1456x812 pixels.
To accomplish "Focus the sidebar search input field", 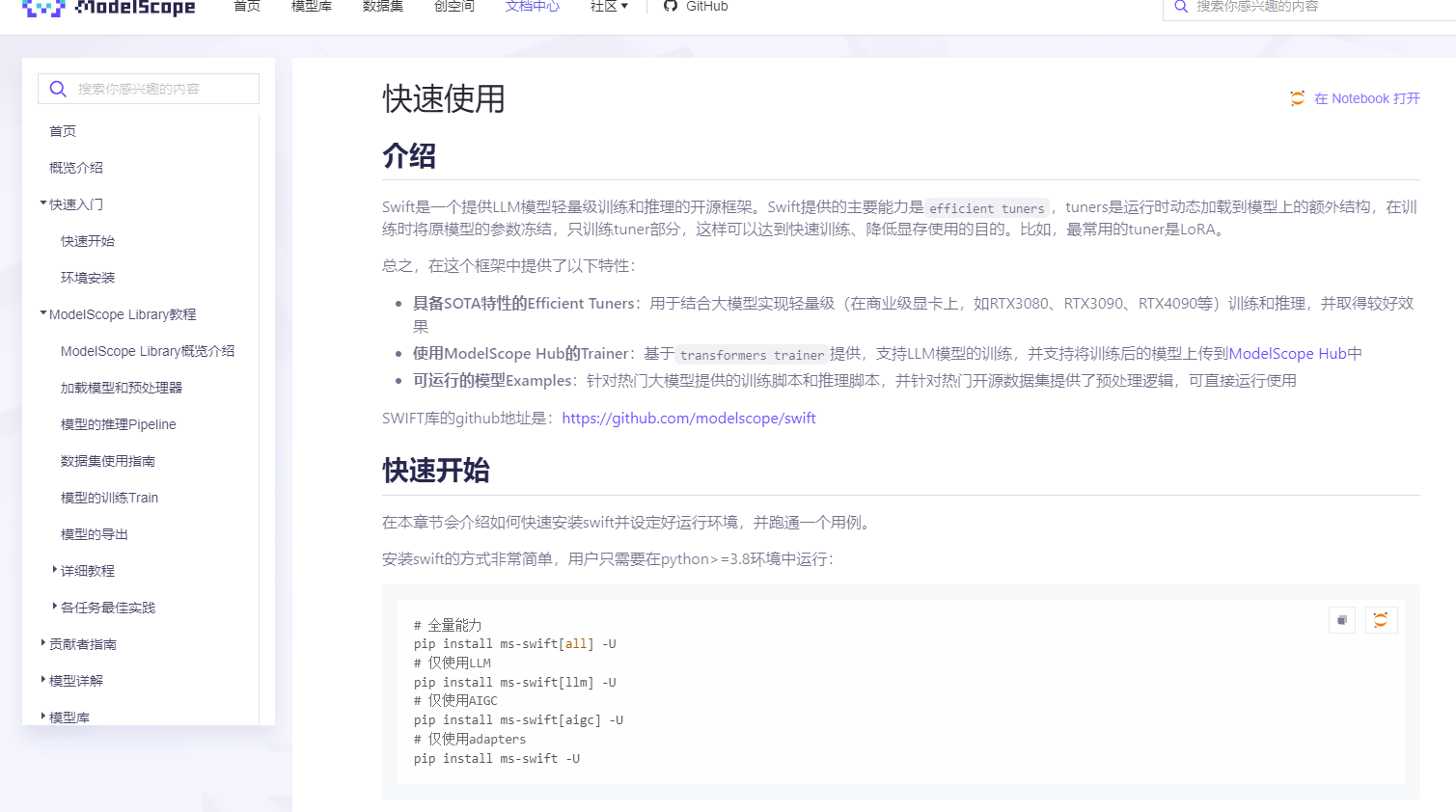I will (149, 89).
